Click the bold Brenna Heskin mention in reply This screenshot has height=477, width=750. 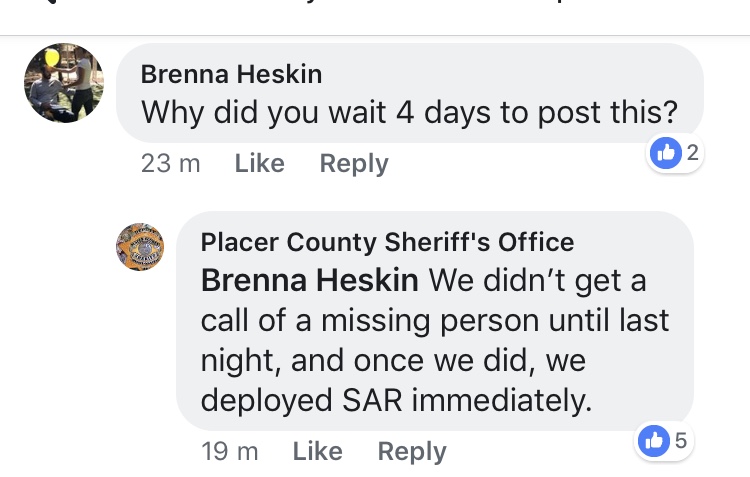pos(310,280)
